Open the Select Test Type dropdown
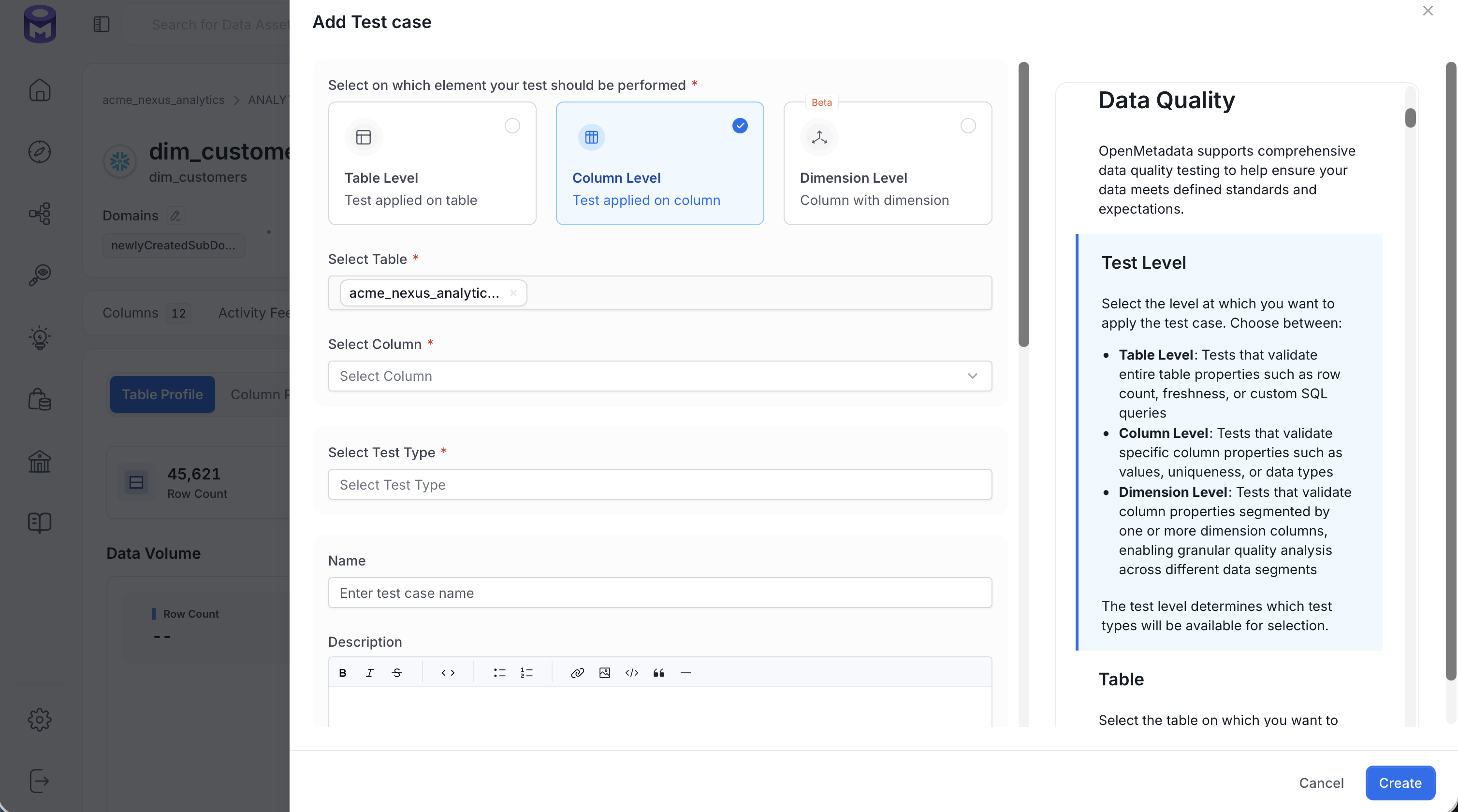This screenshot has width=1458, height=812. tap(660, 484)
